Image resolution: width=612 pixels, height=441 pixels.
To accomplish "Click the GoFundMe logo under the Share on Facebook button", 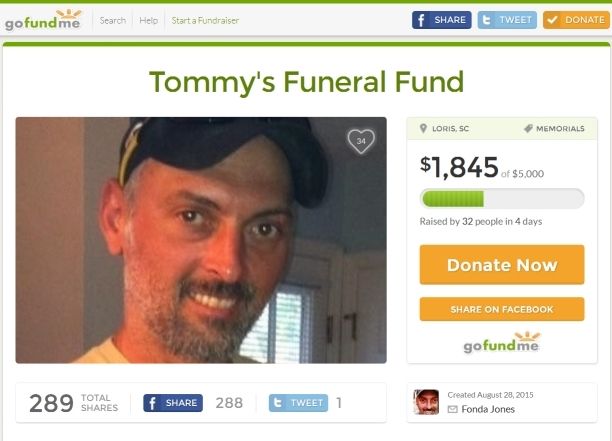I will [x=502, y=343].
